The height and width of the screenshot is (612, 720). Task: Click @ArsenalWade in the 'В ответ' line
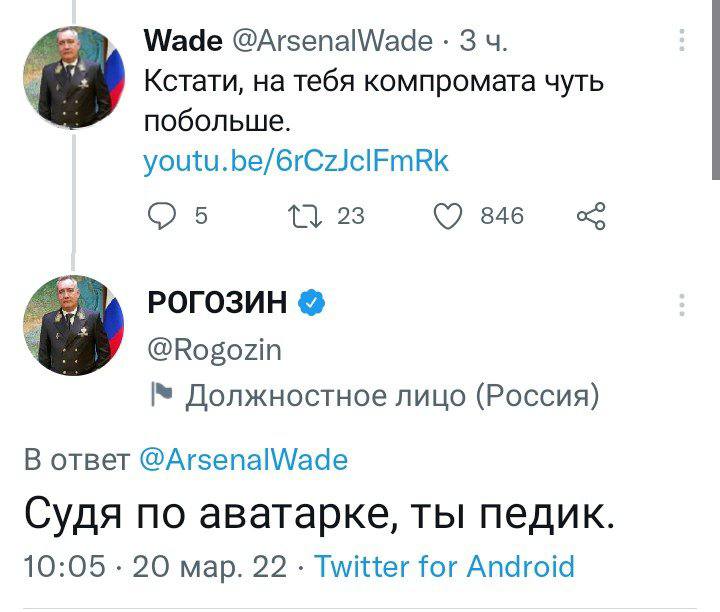[x=243, y=460]
